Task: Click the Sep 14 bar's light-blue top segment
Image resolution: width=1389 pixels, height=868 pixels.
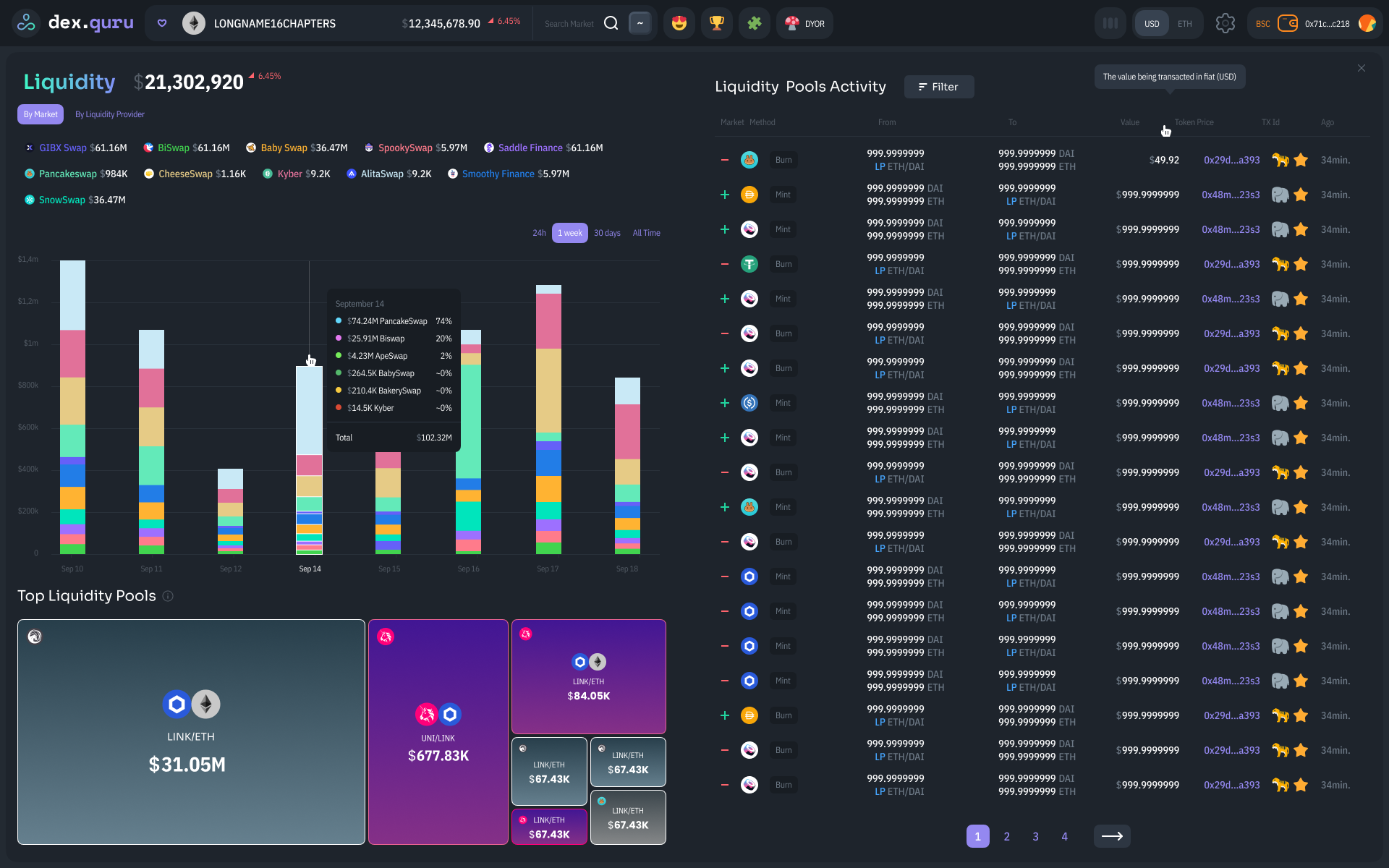Action: tap(309, 410)
